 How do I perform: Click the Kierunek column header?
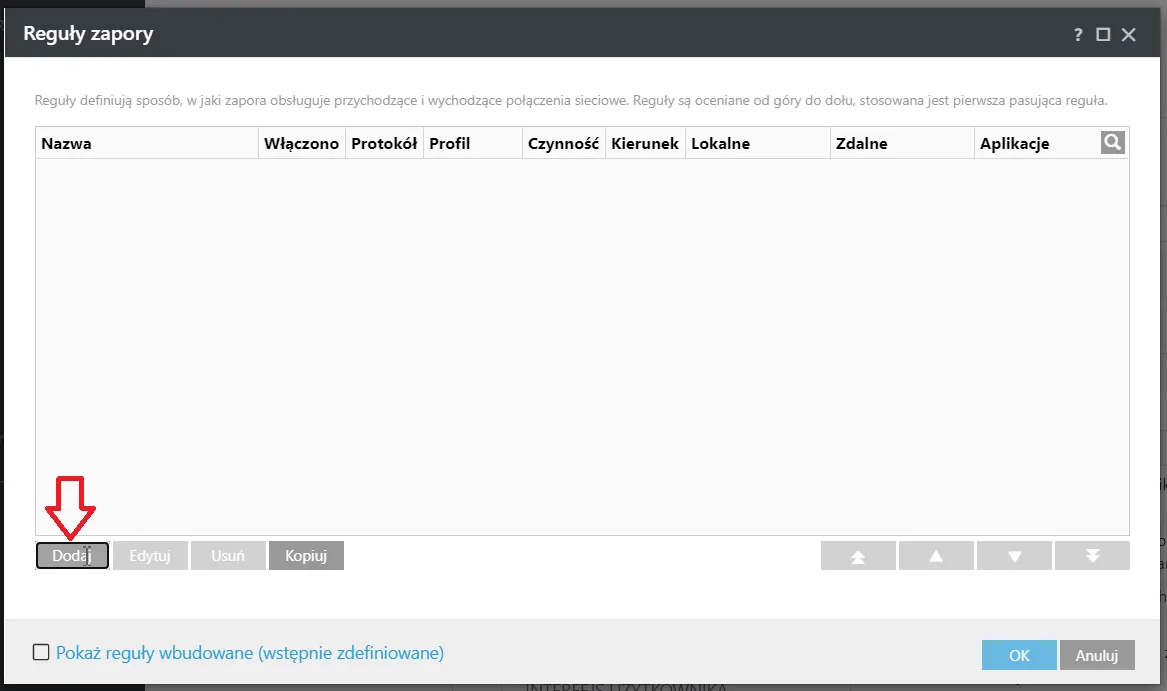645,143
